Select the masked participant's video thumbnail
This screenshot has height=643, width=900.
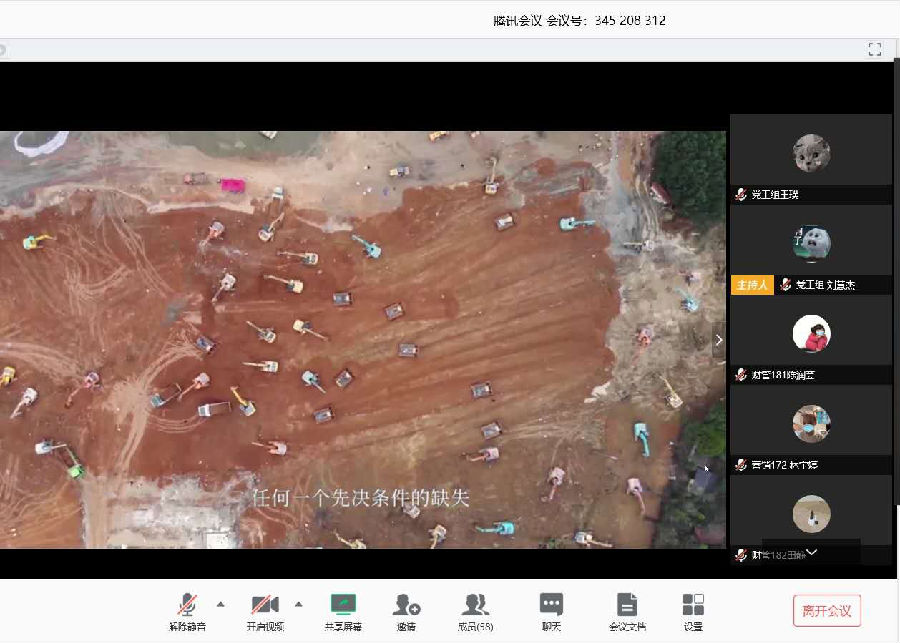811,331
